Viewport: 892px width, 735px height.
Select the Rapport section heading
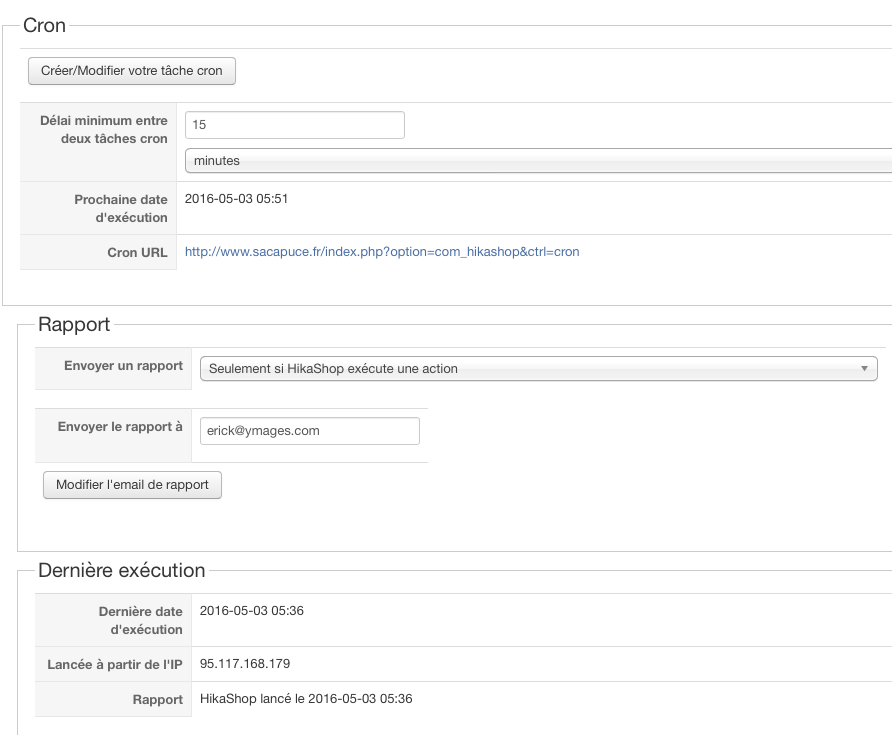tap(74, 324)
